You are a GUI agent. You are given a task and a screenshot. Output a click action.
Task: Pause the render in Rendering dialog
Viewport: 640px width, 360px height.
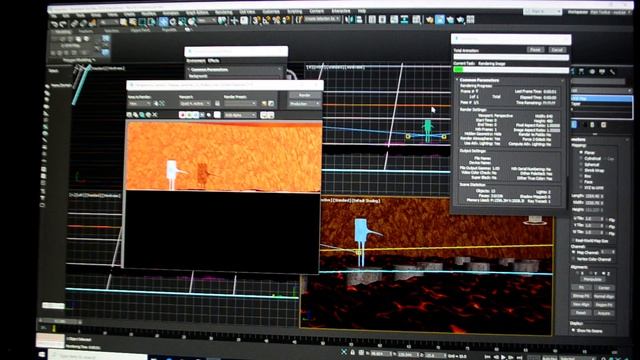click(x=535, y=50)
